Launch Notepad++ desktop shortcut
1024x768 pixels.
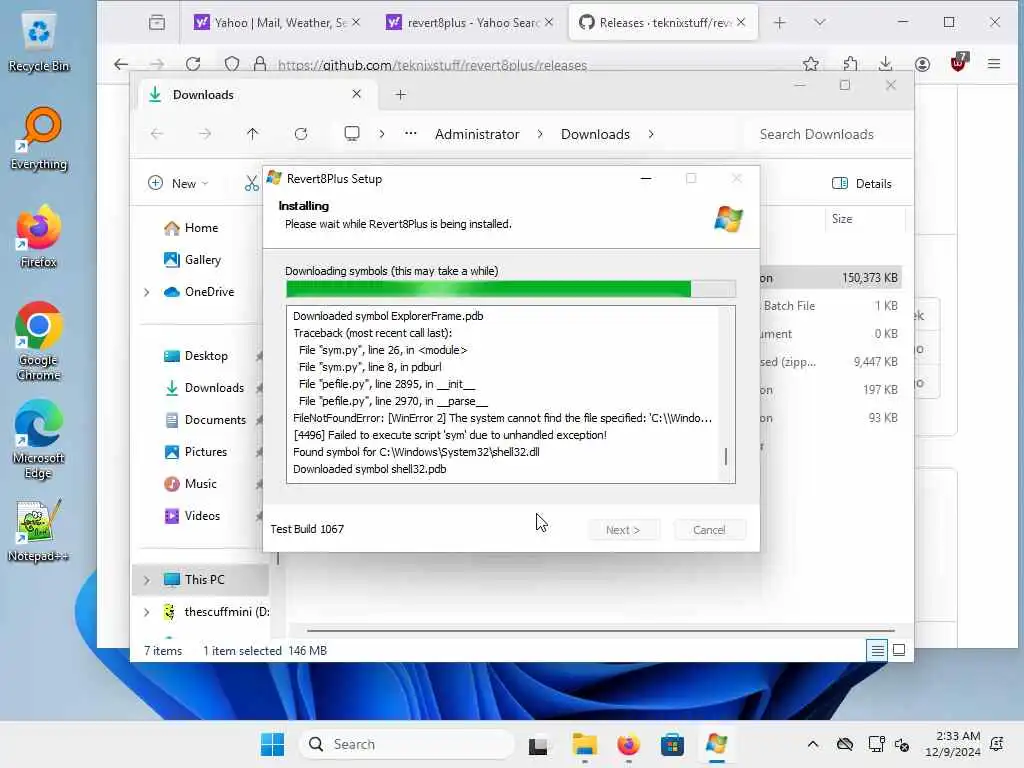pos(39,531)
